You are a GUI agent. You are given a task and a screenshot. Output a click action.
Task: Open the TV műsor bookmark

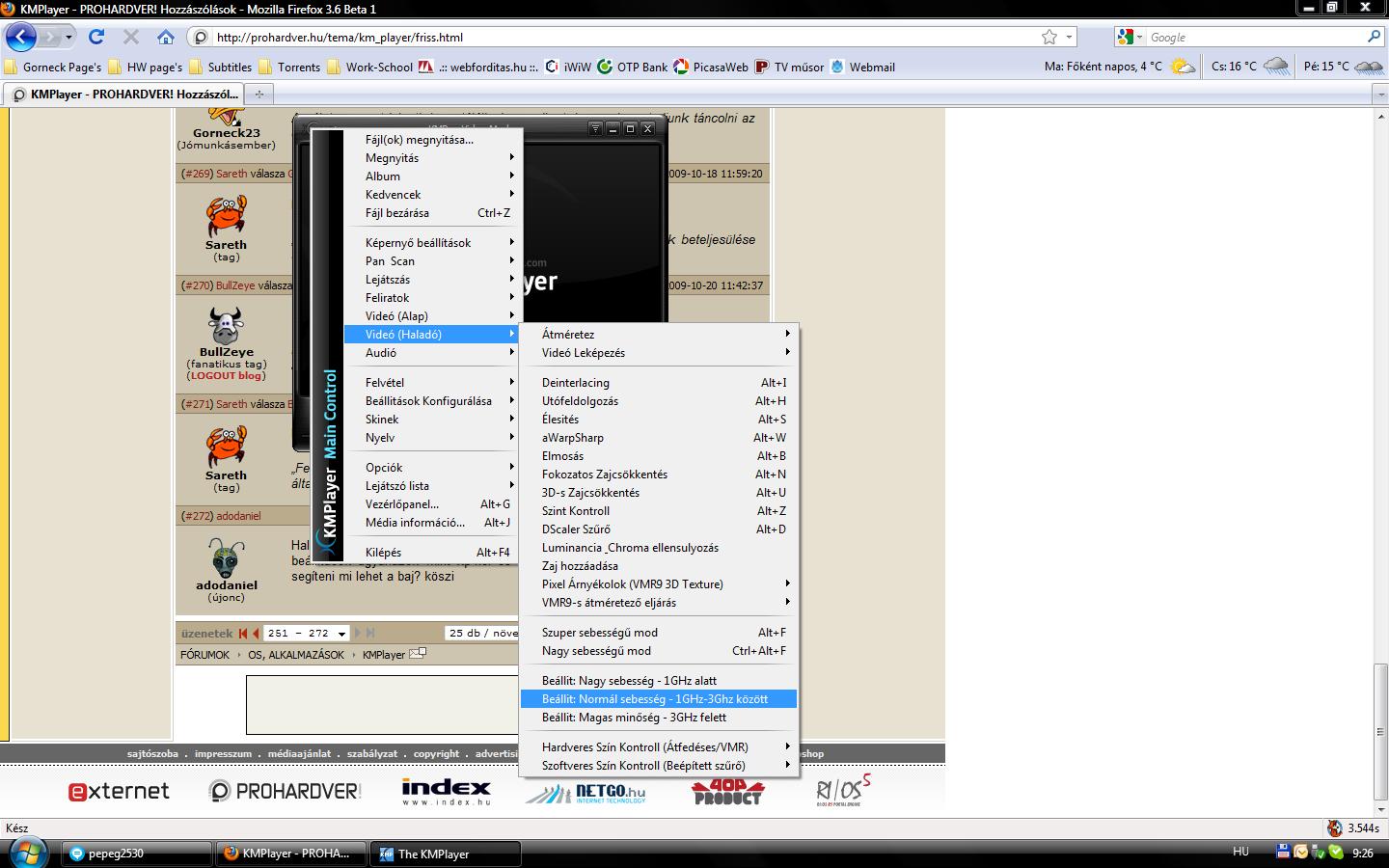(x=790, y=67)
